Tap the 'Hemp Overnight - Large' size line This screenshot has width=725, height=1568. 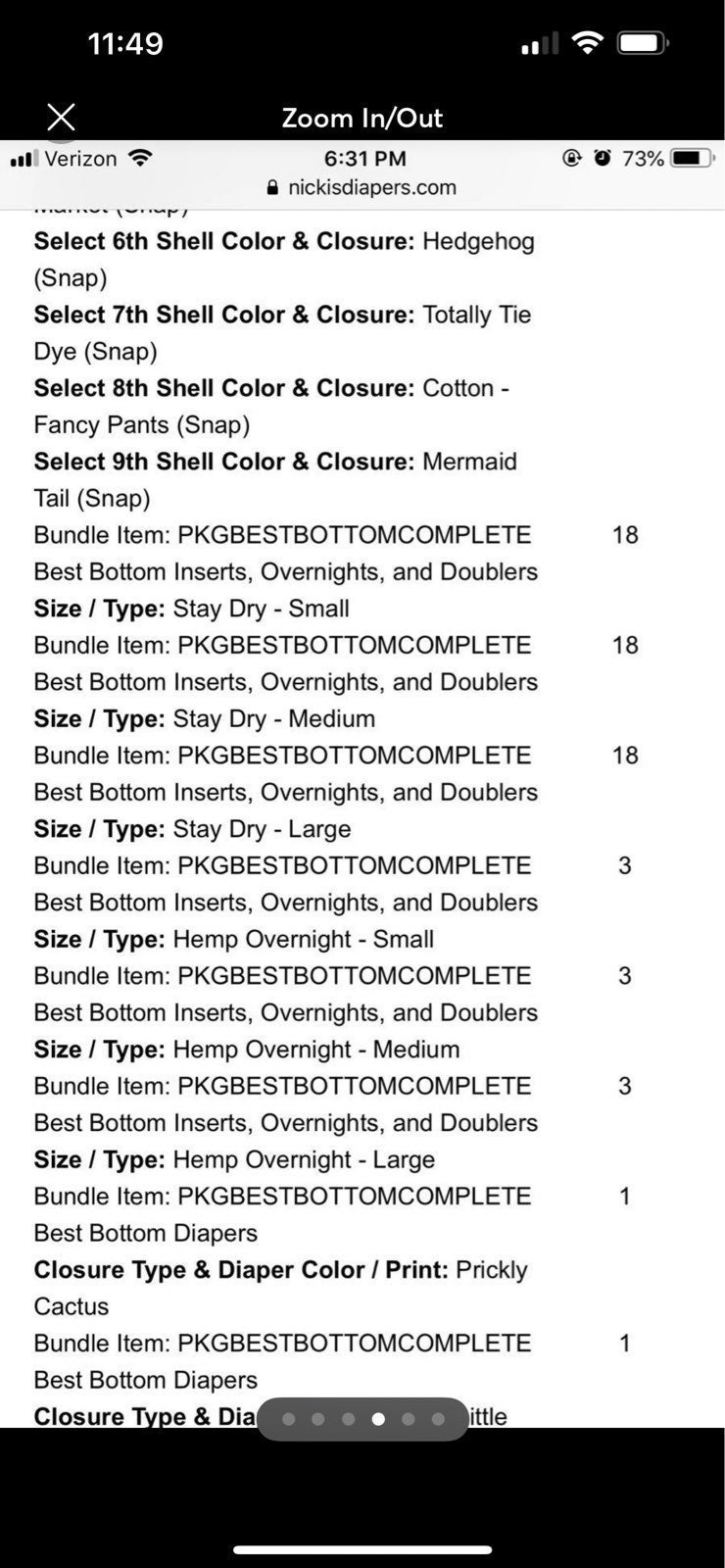click(234, 1159)
